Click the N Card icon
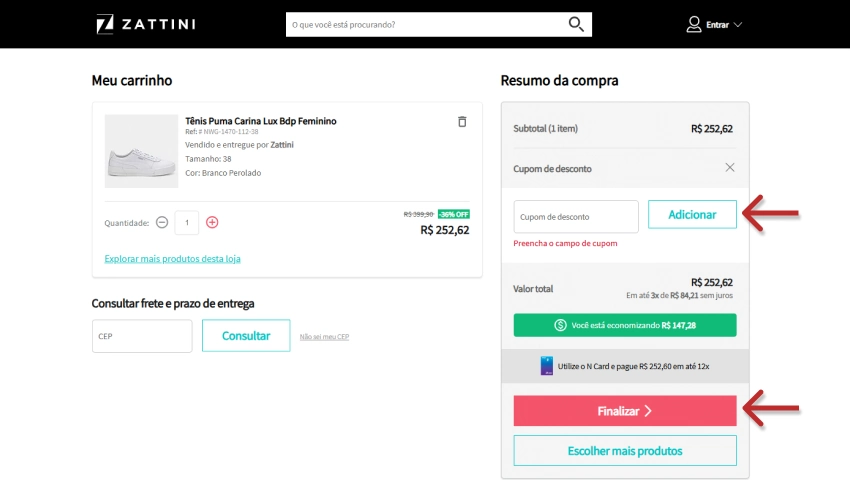 click(546, 366)
